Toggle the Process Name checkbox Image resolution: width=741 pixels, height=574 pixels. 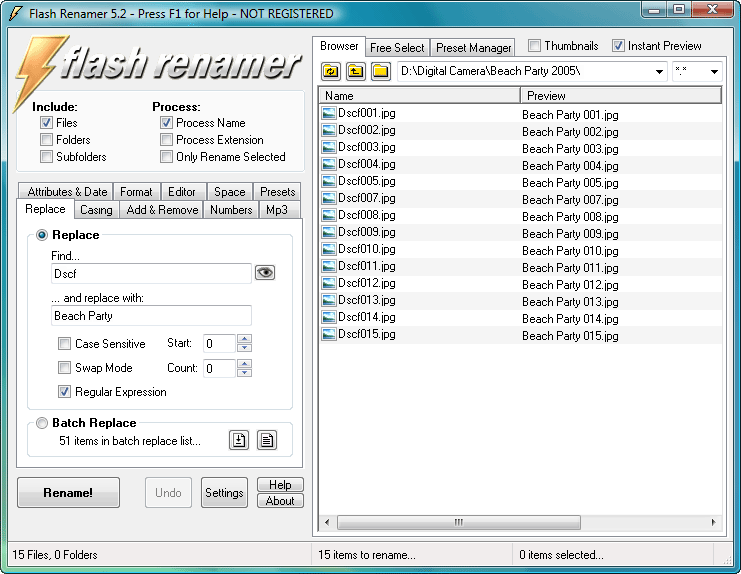tap(166, 123)
